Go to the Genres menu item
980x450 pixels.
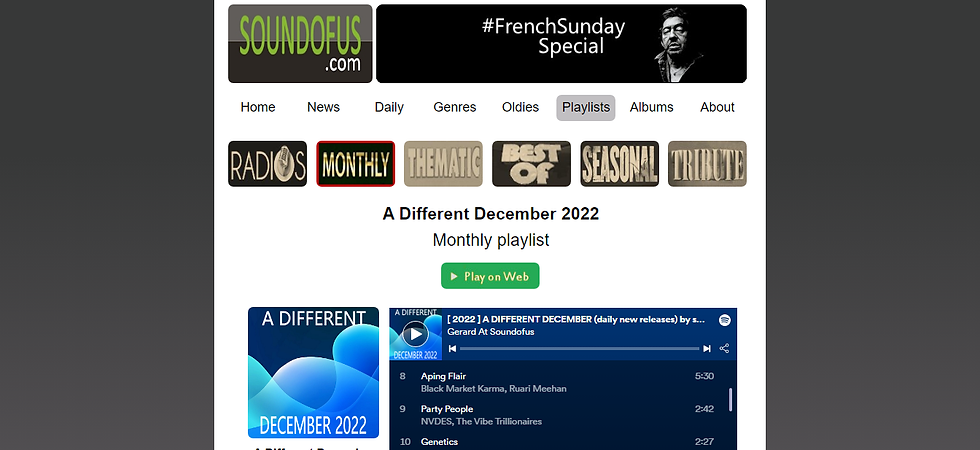click(454, 108)
